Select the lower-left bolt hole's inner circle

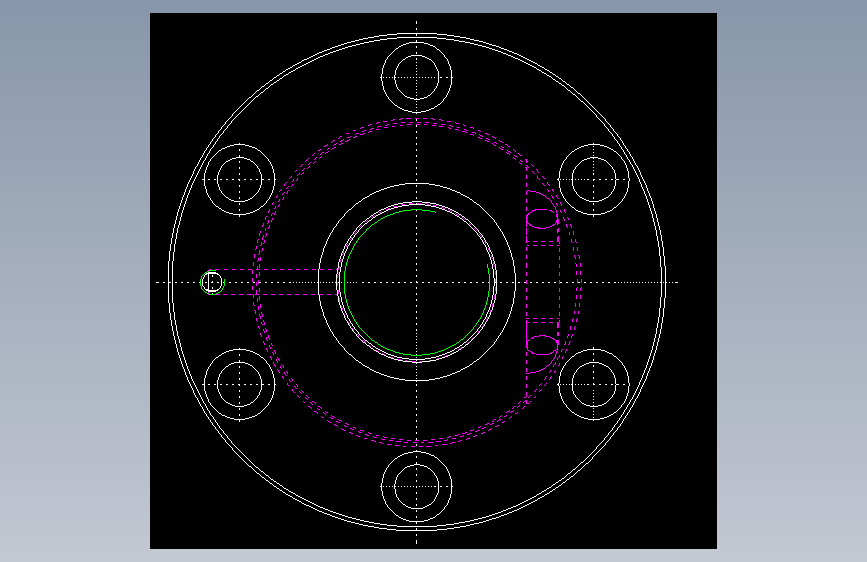(x=239, y=384)
